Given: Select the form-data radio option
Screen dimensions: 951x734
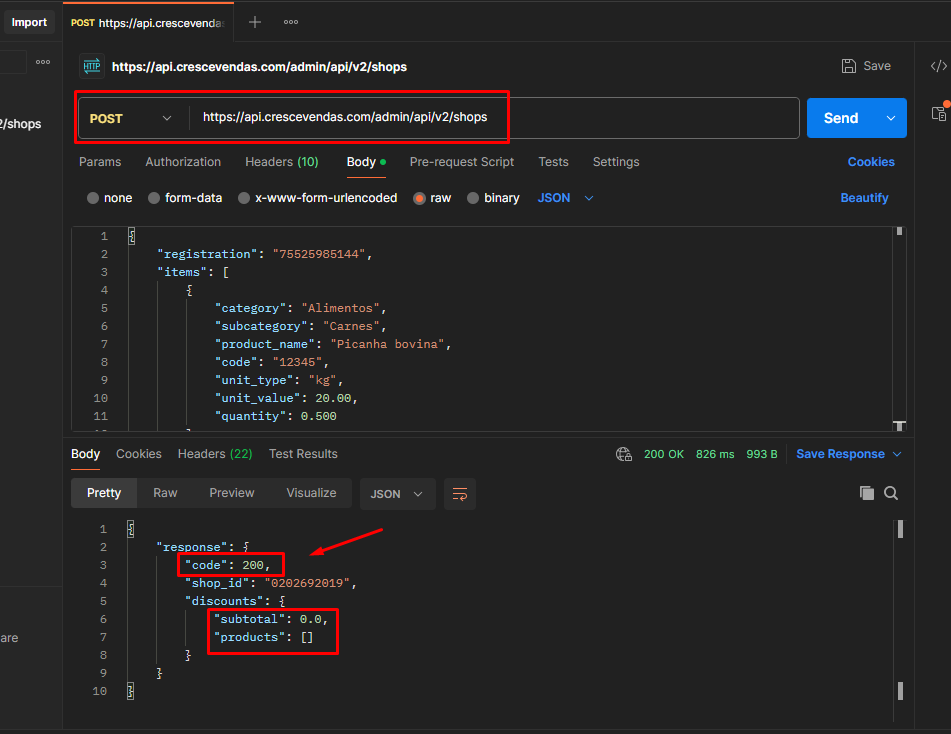Looking at the screenshot, I should pyautogui.click(x=154, y=198).
